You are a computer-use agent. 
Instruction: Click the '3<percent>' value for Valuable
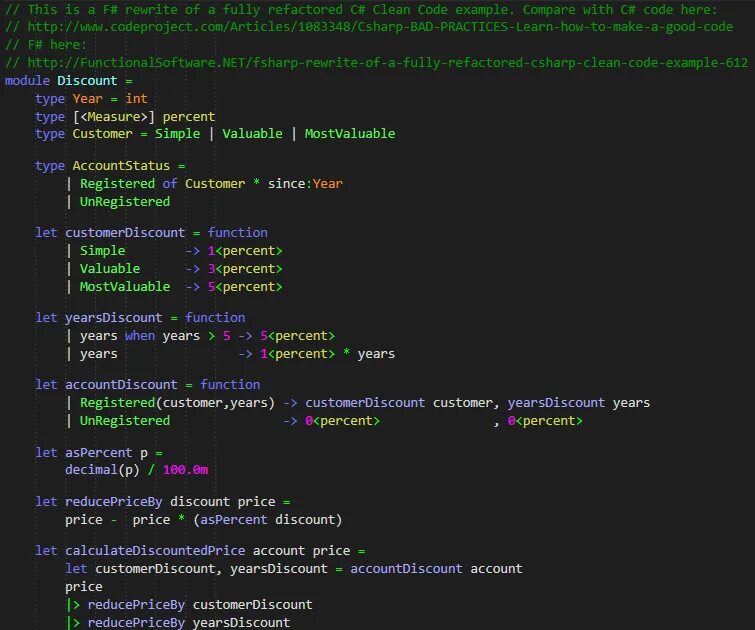point(245,269)
